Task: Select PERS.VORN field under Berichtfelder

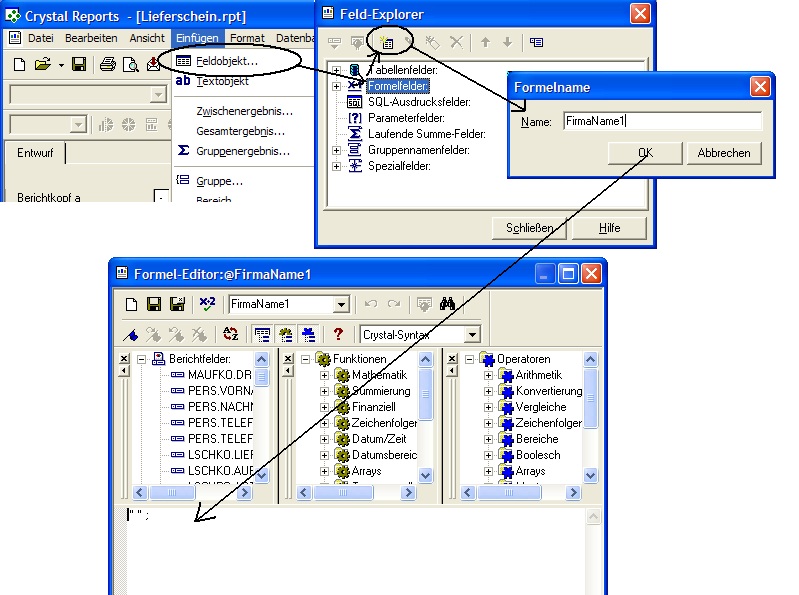Action: click(x=220, y=391)
